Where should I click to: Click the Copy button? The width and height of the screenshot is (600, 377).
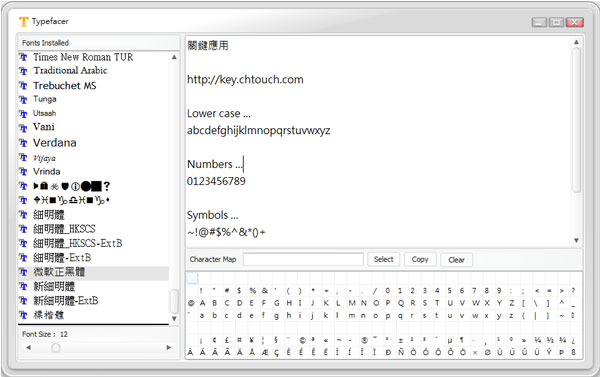[420, 259]
